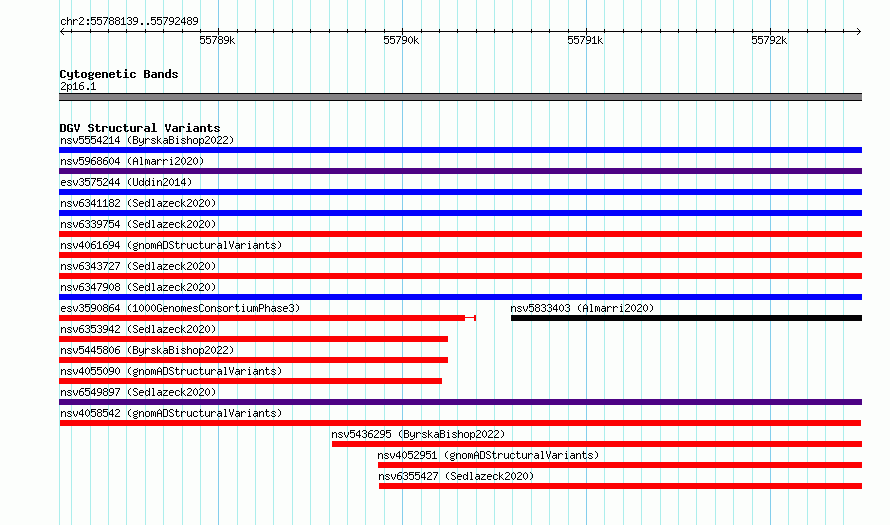This screenshot has height=525, width=890.
Task: Click the nsv6549897 (Sedlazeck2020) label
Action: click(x=138, y=392)
